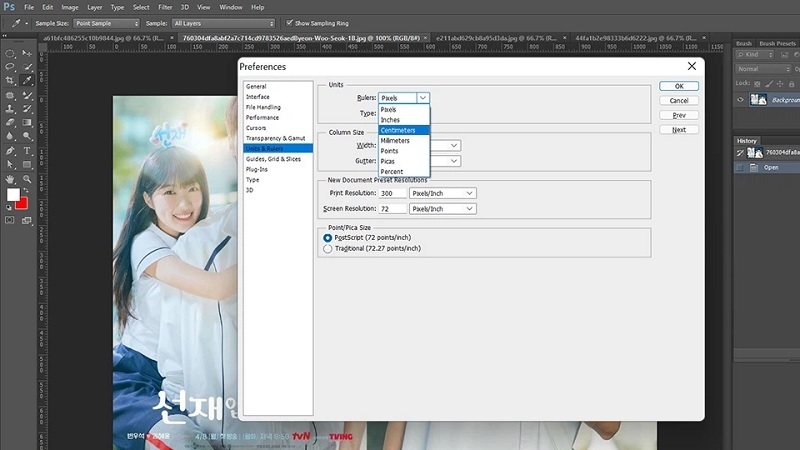Image resolution: width=800 pixels, height=450 pixels.
Task: Pick the Lasso tool
Action: [x=9, y=66]
